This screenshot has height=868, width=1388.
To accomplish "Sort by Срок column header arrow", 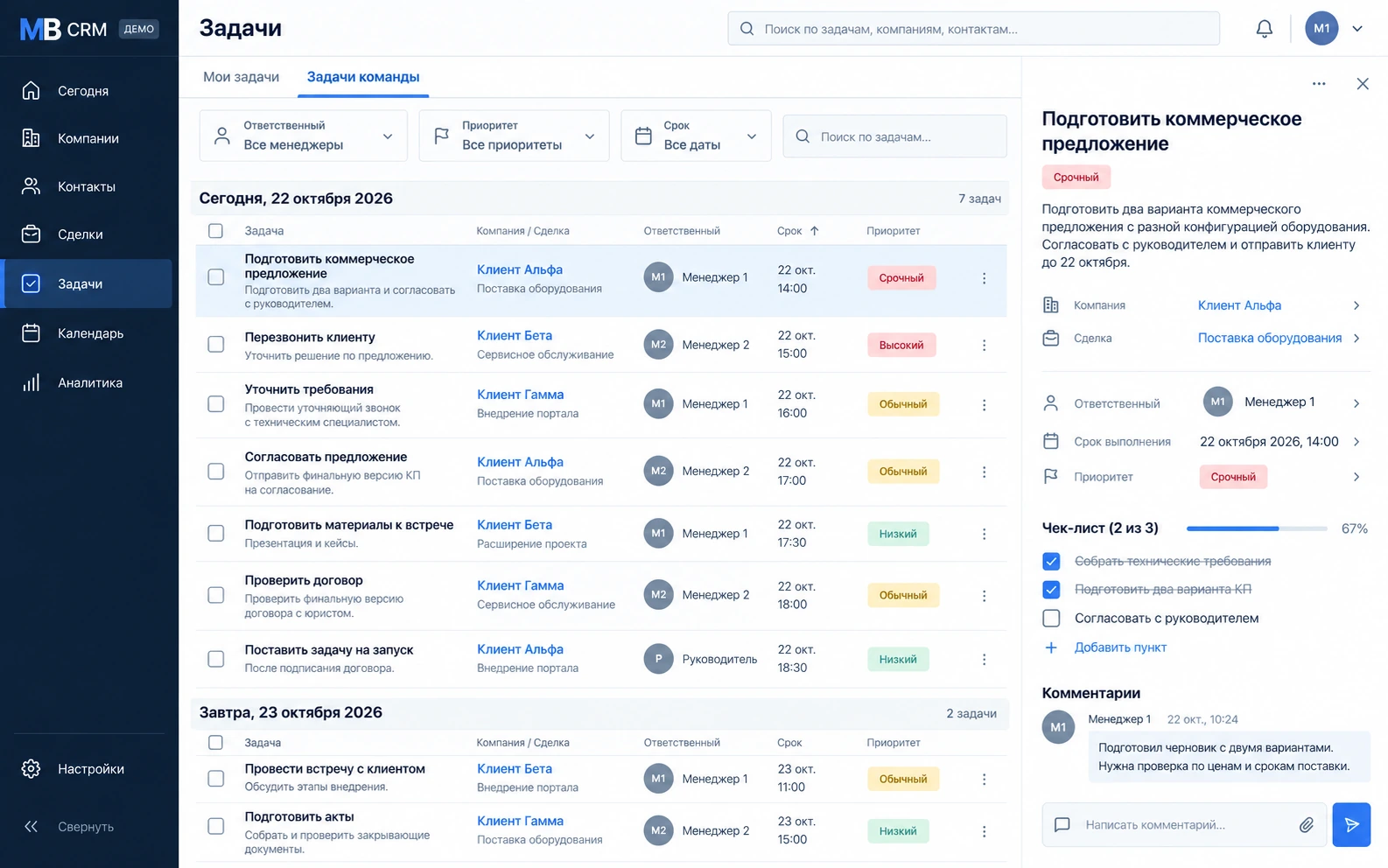I will click(x=814, y=231).
